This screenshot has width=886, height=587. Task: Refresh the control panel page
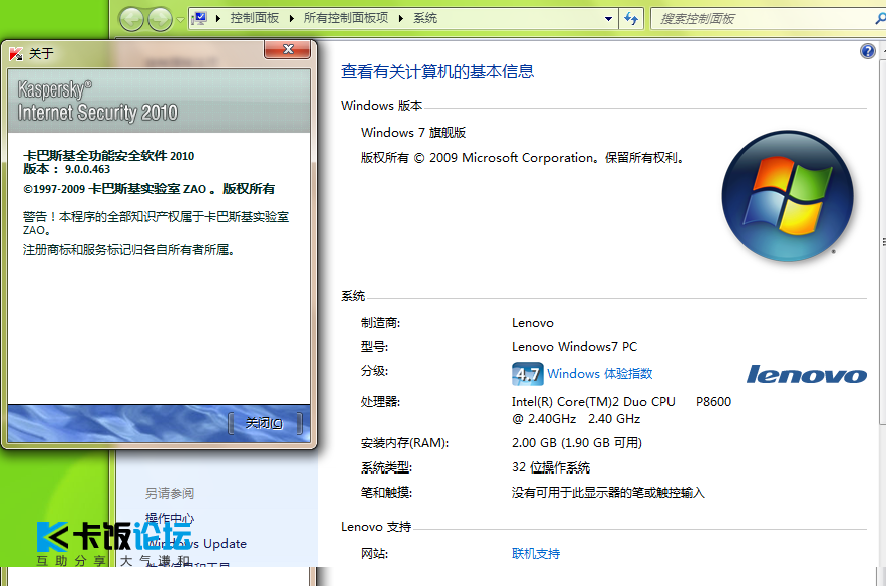[631, 19]
